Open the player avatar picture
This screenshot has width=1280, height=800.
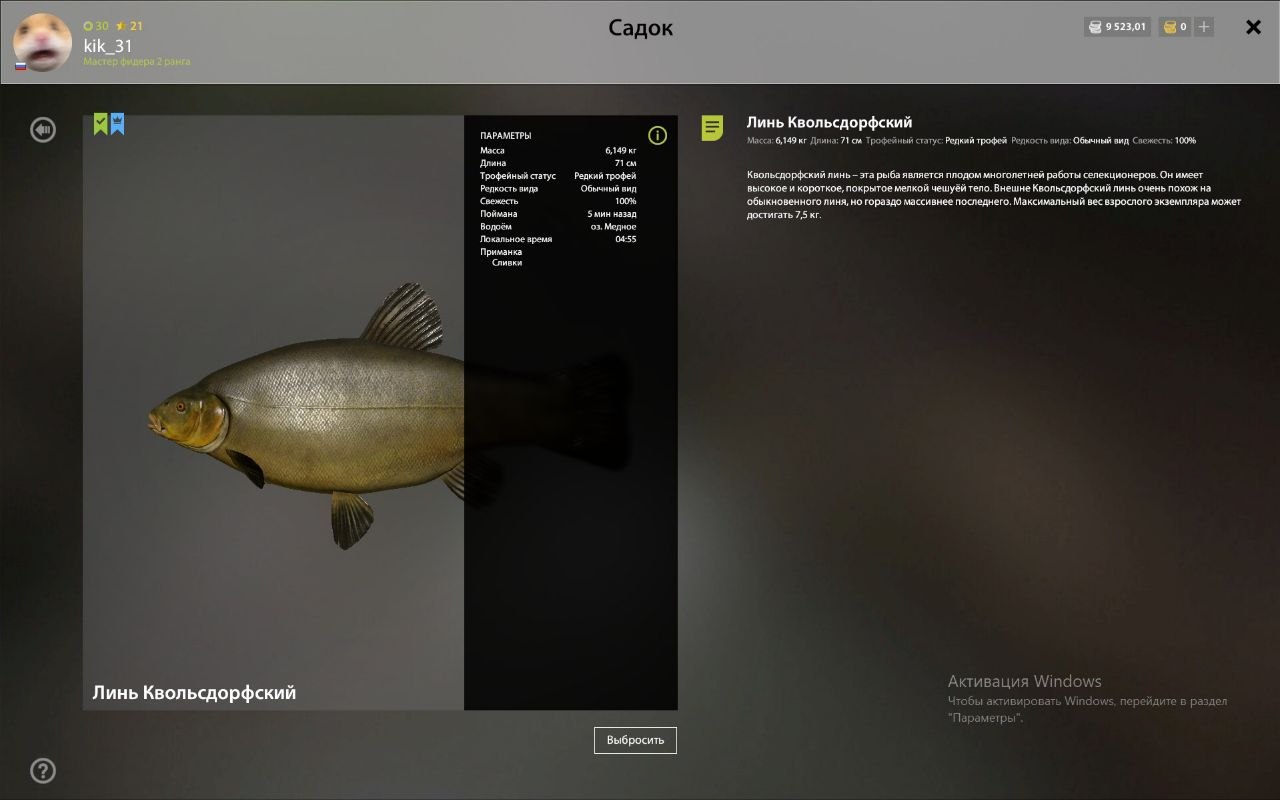[x=42, y=42]
